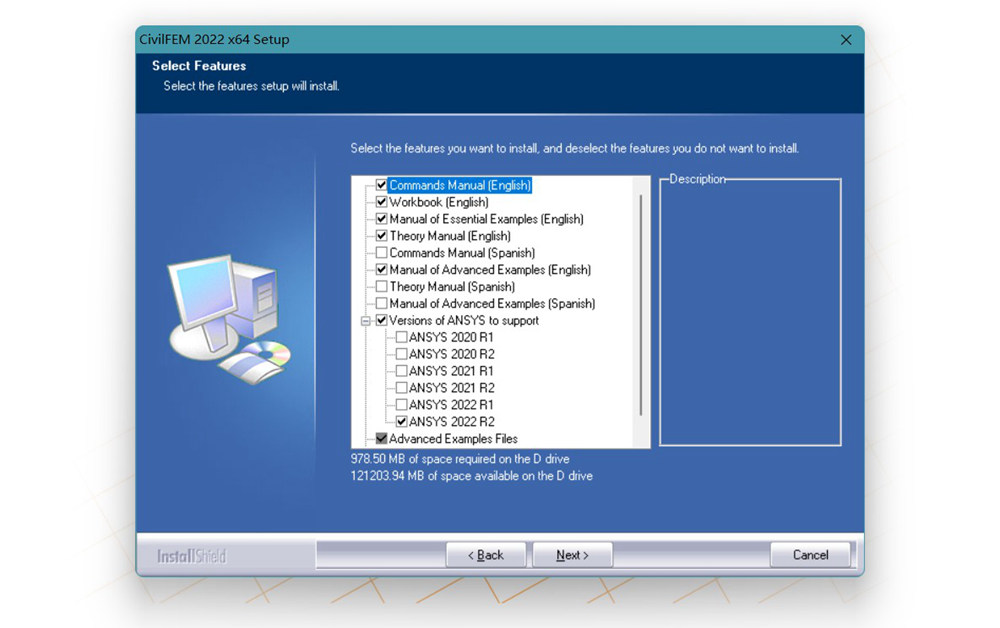Select the ANSYS 2020 R1 label

pos(452,337)
